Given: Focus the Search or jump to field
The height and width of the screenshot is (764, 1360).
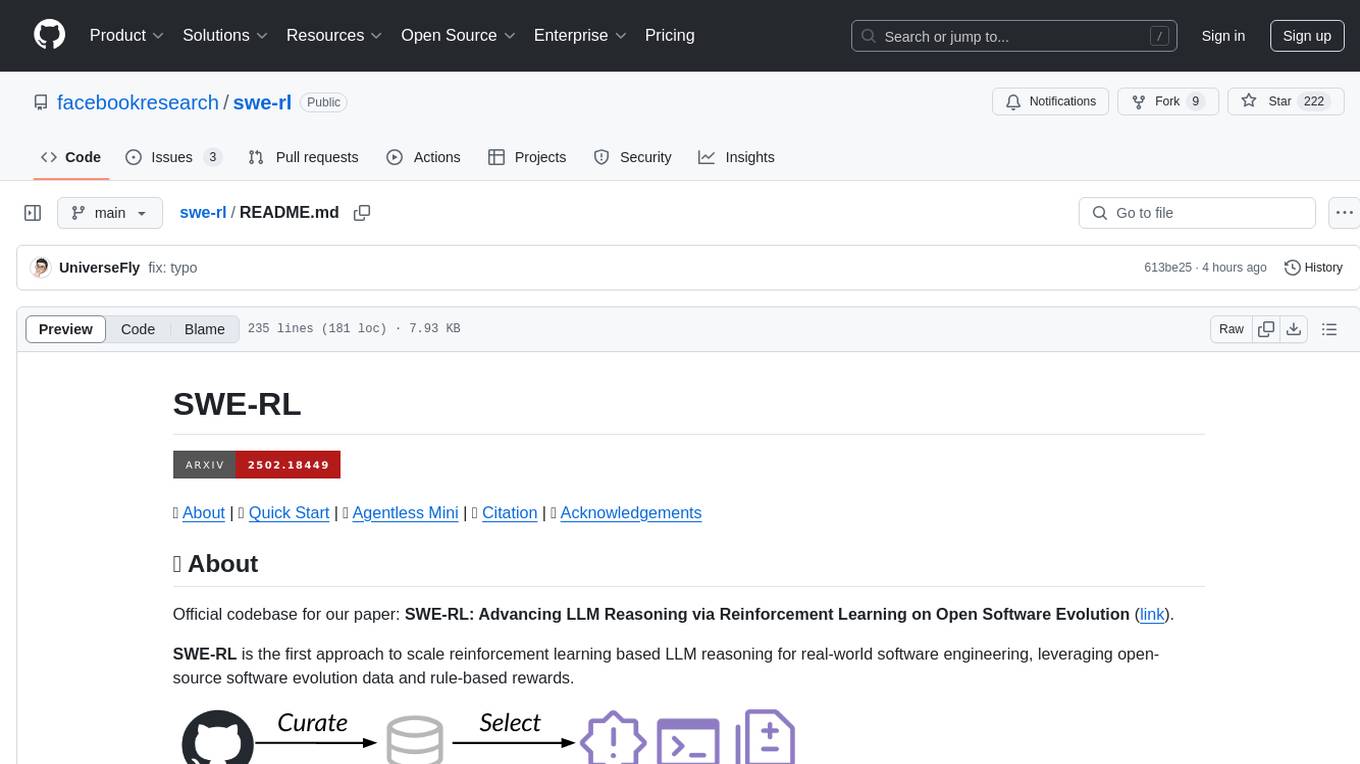Looking at the screenshot, I should [x=1015, y=36].
